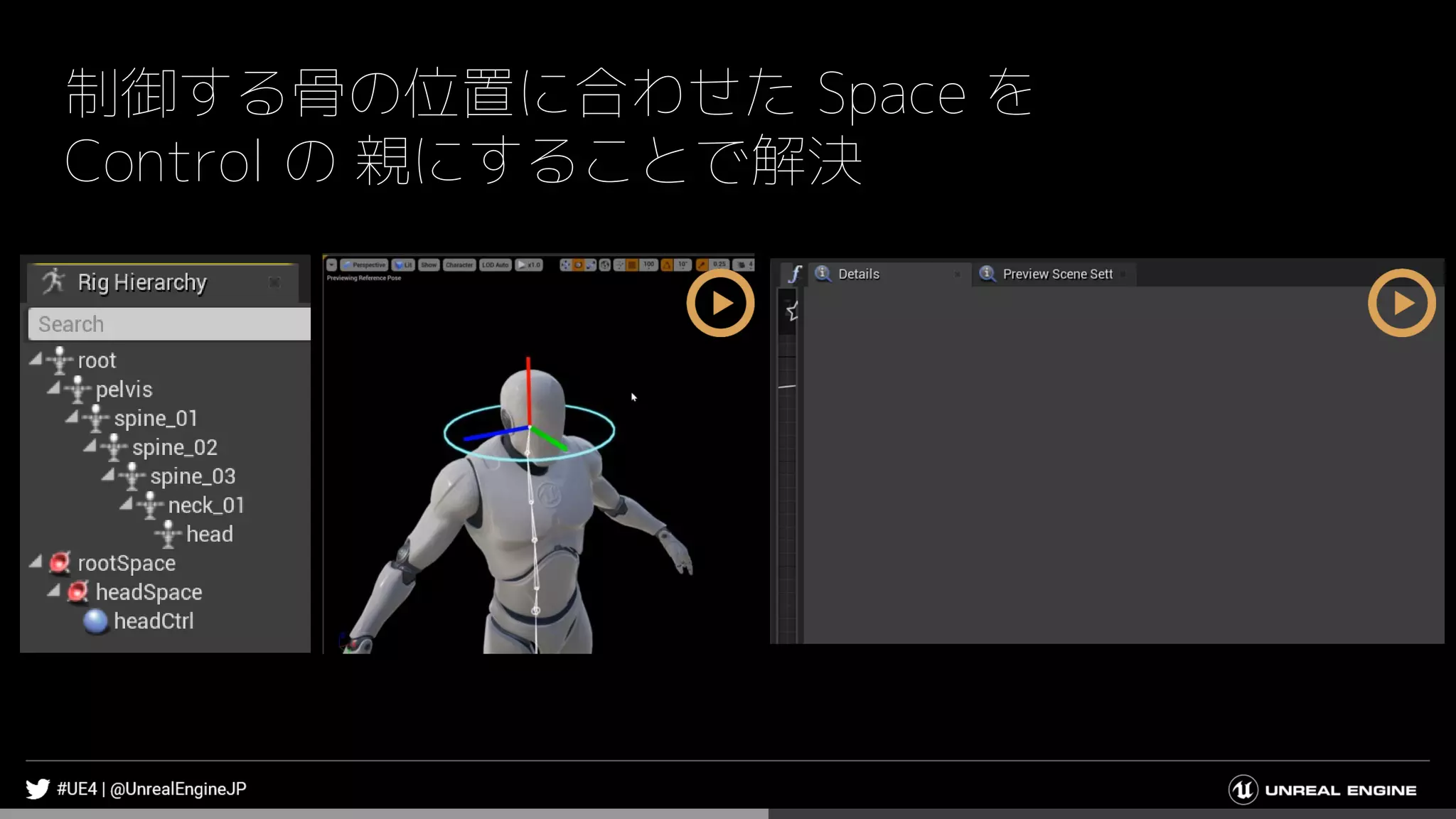Viewport: 1456px width, 819px height.
Task: Collapse the neck_01 tree node
Action: click(x=126, y=504)
